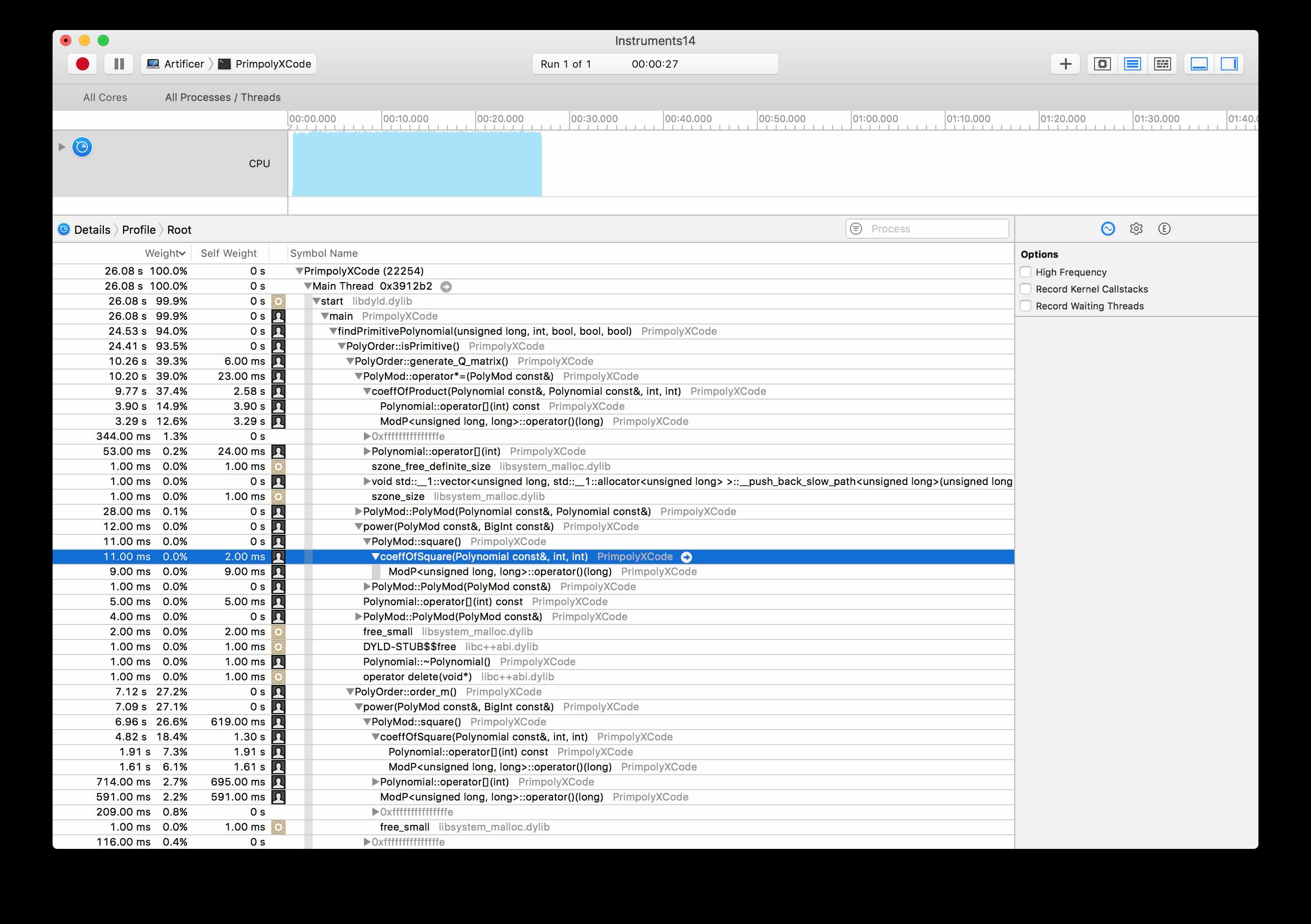Enable High Frequency option
Image resolution: width=1311 pixels, height=924 pixels.
[x=1026, y=272]
